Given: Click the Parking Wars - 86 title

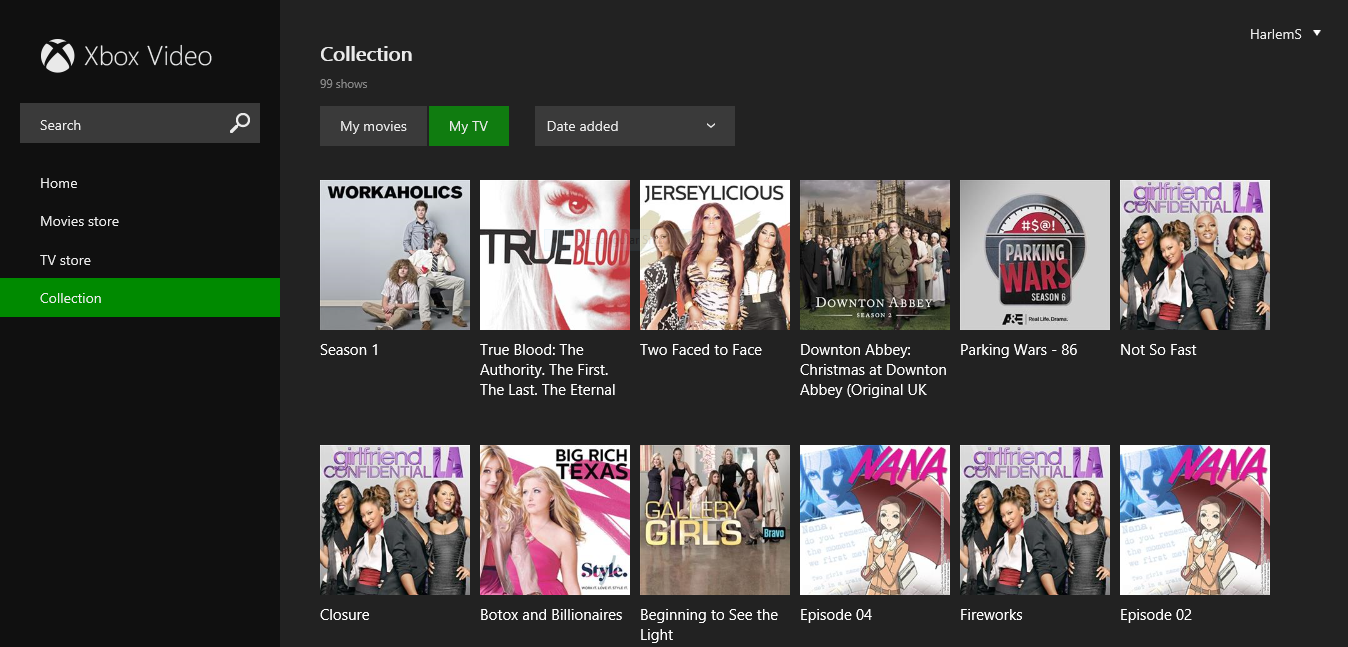Looking at the screenshot, I should pyautogui.click(x=1019, y=350).
